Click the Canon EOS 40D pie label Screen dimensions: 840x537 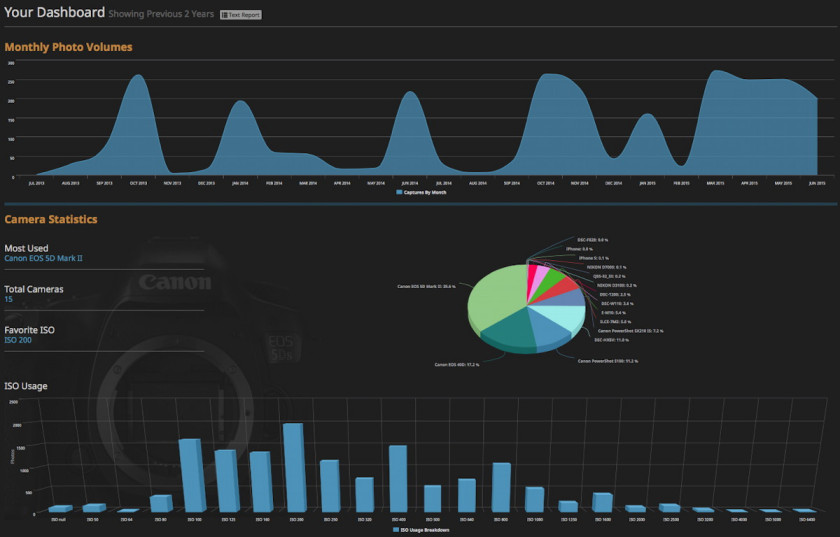tap(456, 364)
